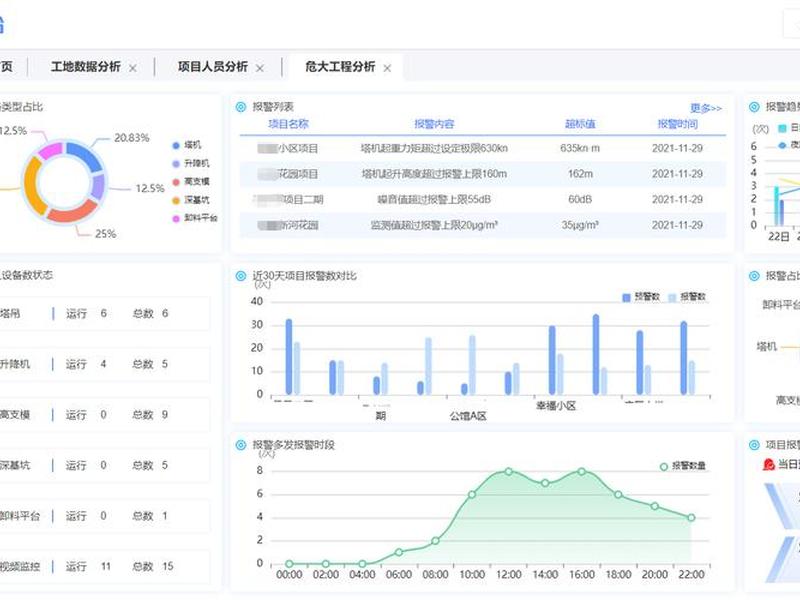This screenshot has height=600, width=800.
Task: Select the row with 噪音值超过报警上限55dB
Action: (483, 199)
